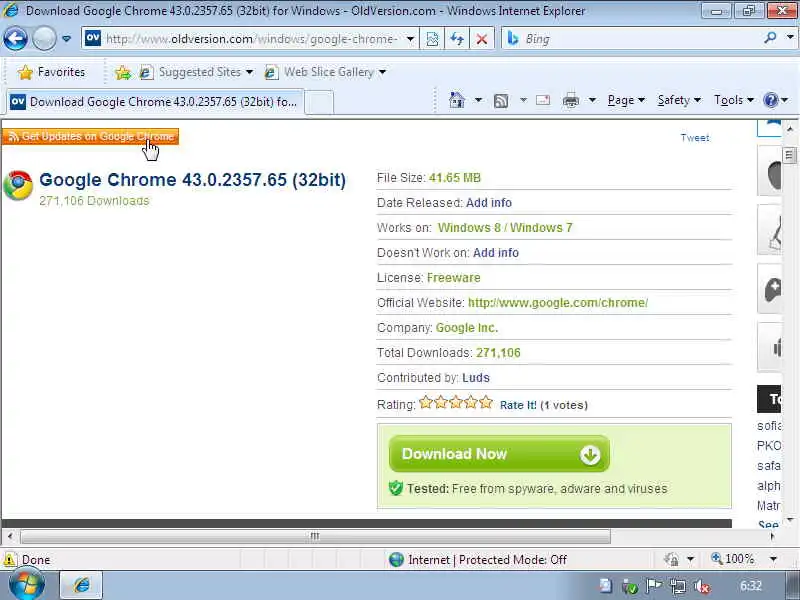This screenshot has height=600, width=800.
Task: Click the Read Mail icon
Action: click(543, 100)
